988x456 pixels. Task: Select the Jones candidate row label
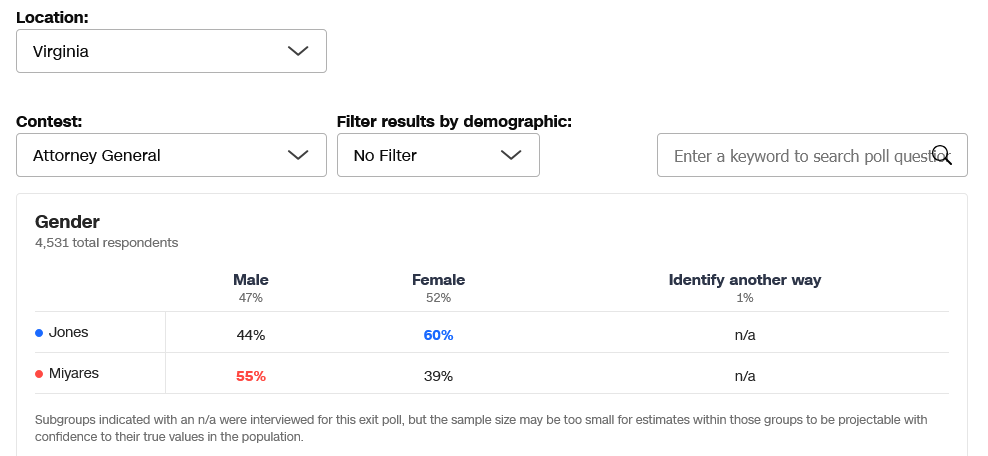[69, 333]
